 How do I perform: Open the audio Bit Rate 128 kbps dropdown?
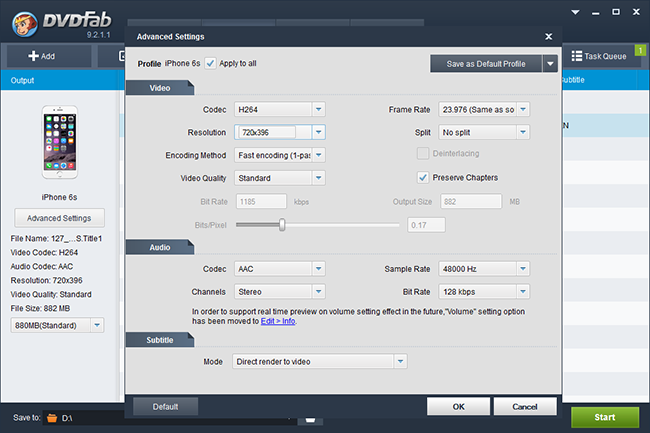pyautogui.click(x=523, y=291)
